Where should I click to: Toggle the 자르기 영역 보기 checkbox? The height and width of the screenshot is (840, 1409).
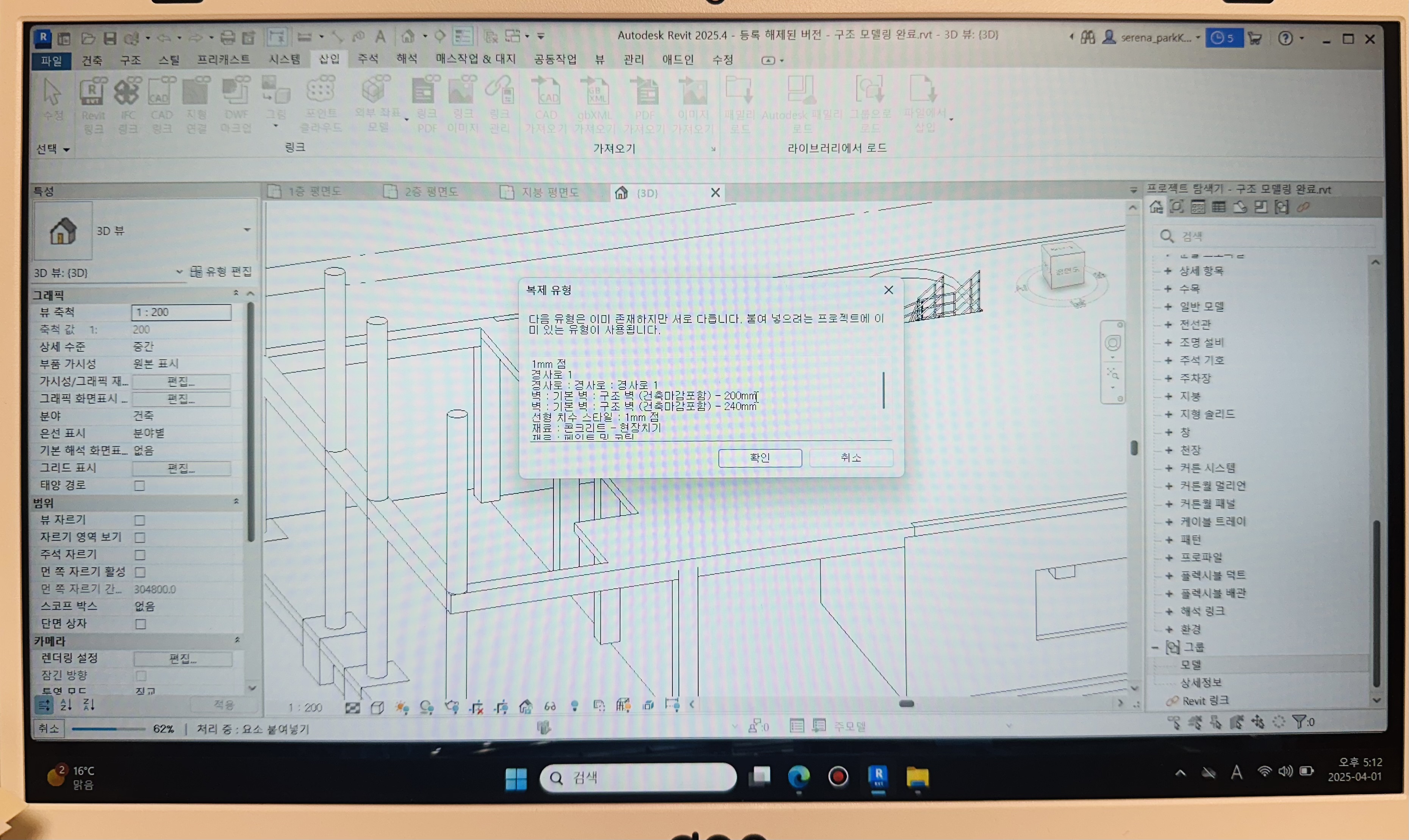click(x=140, y=538)
